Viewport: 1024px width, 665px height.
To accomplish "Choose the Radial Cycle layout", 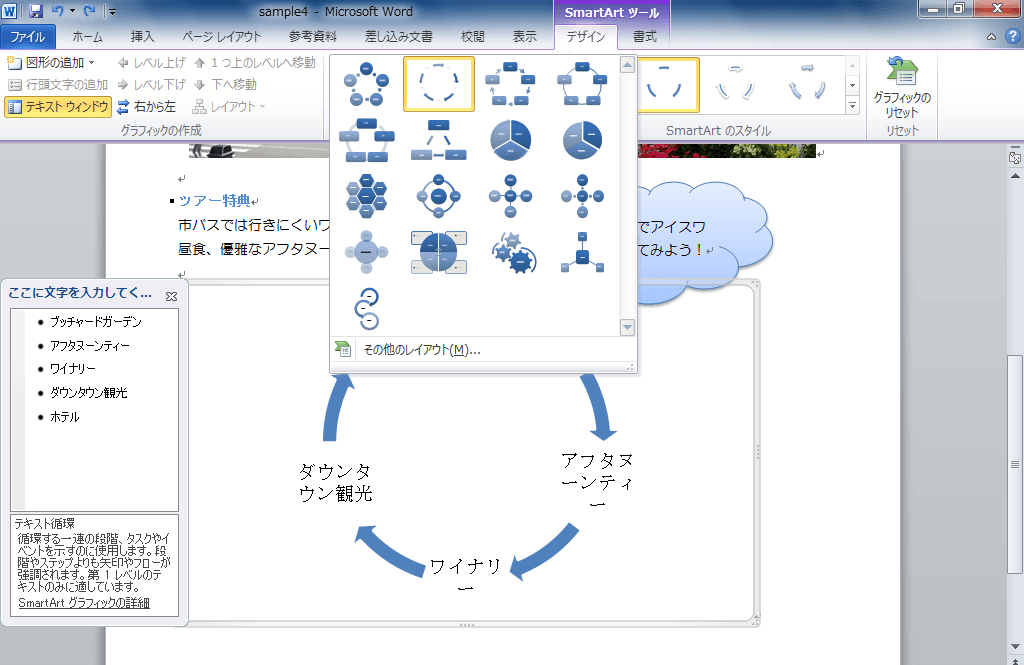I will tap(439, 196).
